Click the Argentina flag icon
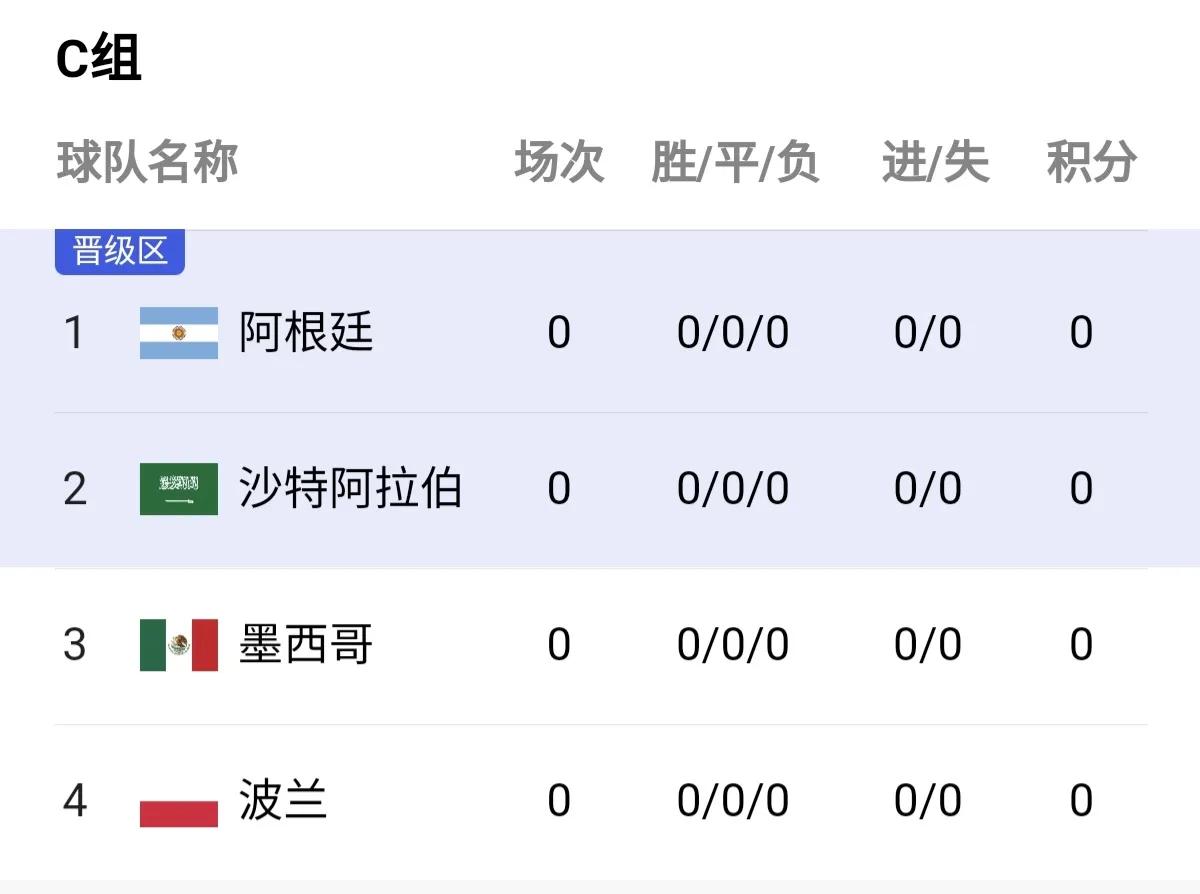The image size is (1200, 894). coord(177,333)
